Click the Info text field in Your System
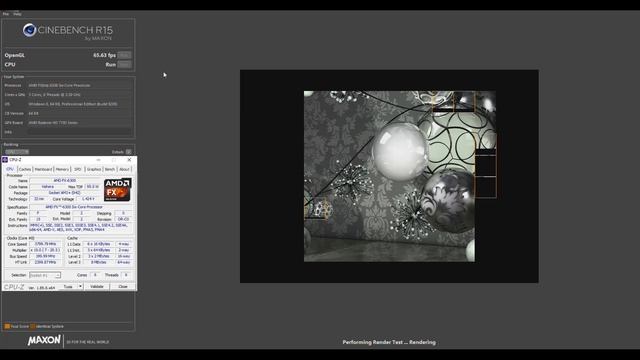This screenshot has height=360, width=640. click(x=80, y=132)
